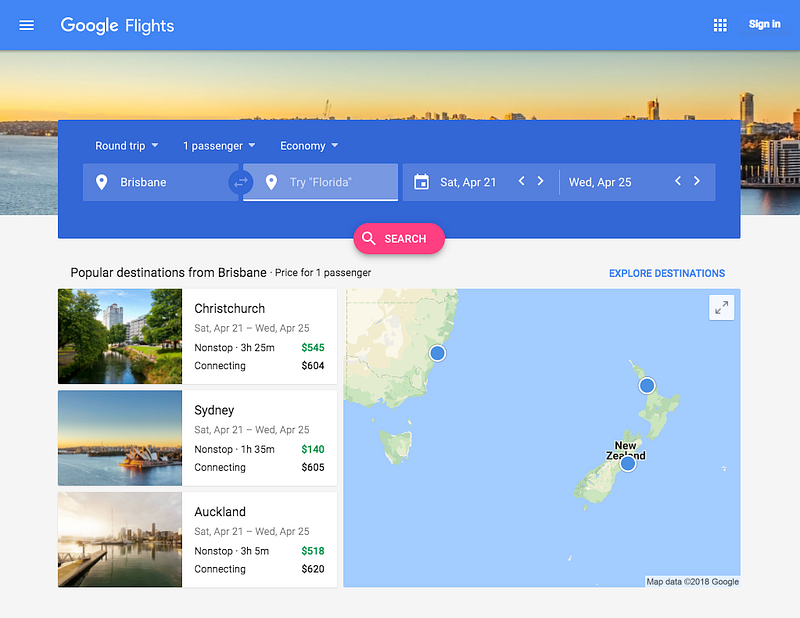Select the Auckland destination title
Screen dimensions: 800x618
[x=220, y=512]
